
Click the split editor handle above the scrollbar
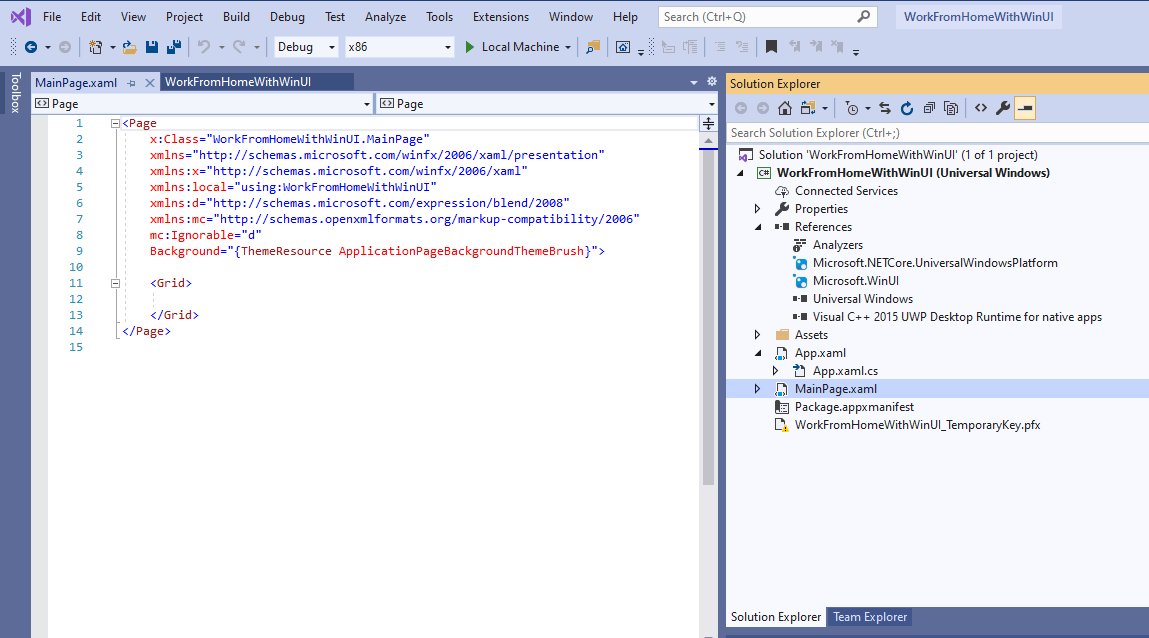[x=709, y=123]
